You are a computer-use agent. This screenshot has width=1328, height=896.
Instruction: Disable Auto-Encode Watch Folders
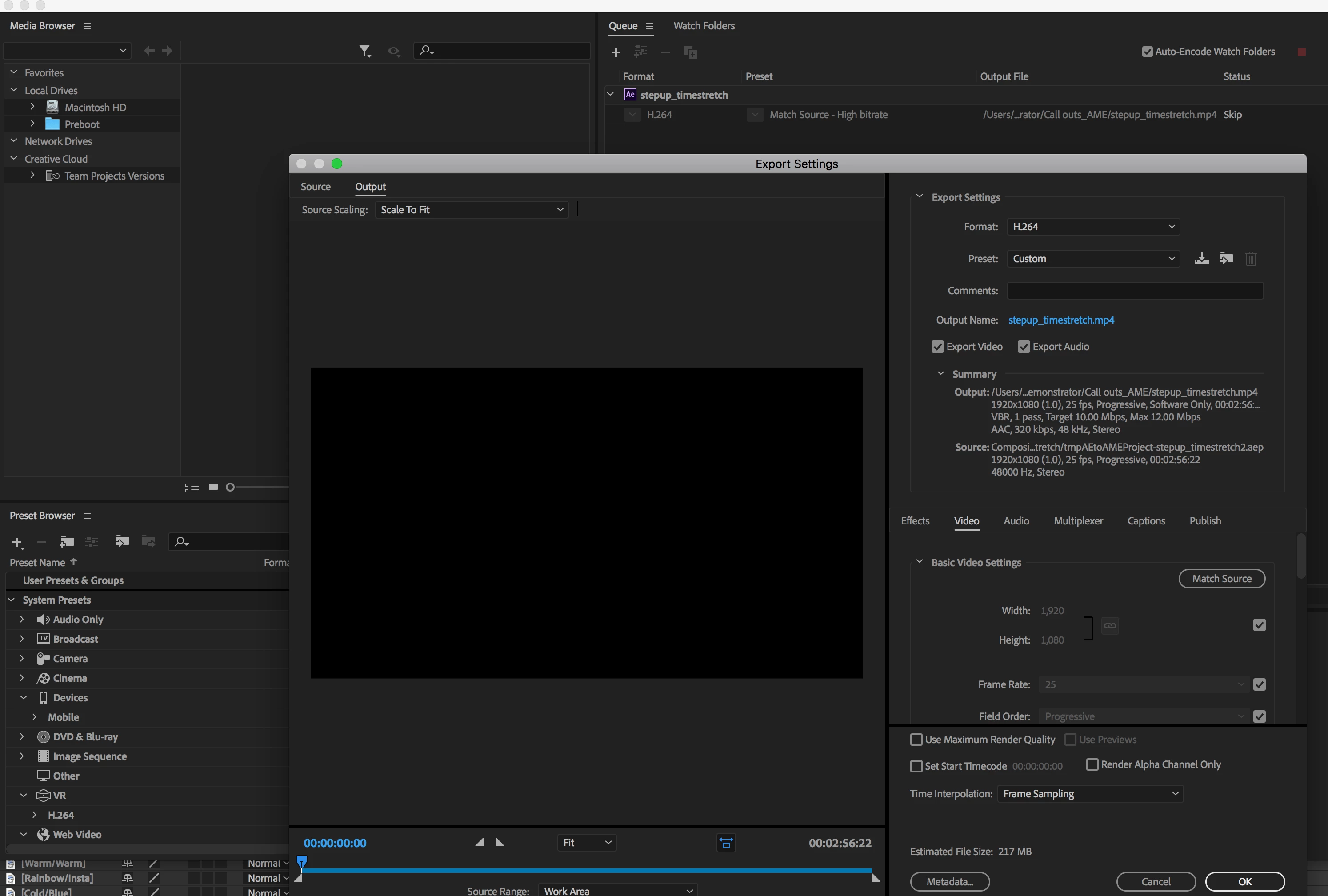1147,52
